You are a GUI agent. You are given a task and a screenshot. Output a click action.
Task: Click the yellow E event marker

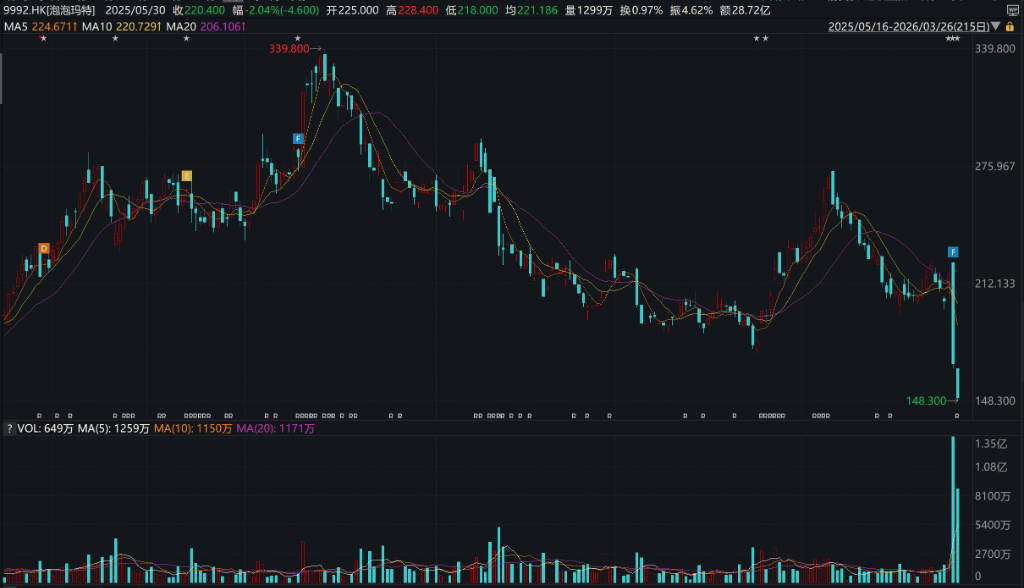click(x=186, y=176)
